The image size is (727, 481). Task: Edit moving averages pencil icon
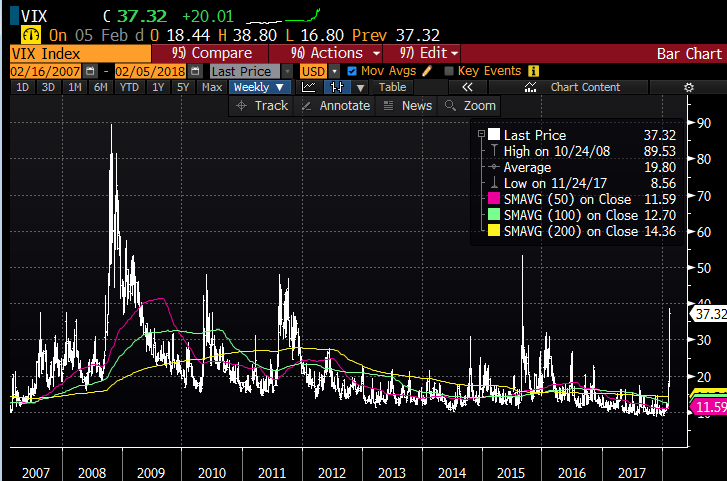[427, 71]
